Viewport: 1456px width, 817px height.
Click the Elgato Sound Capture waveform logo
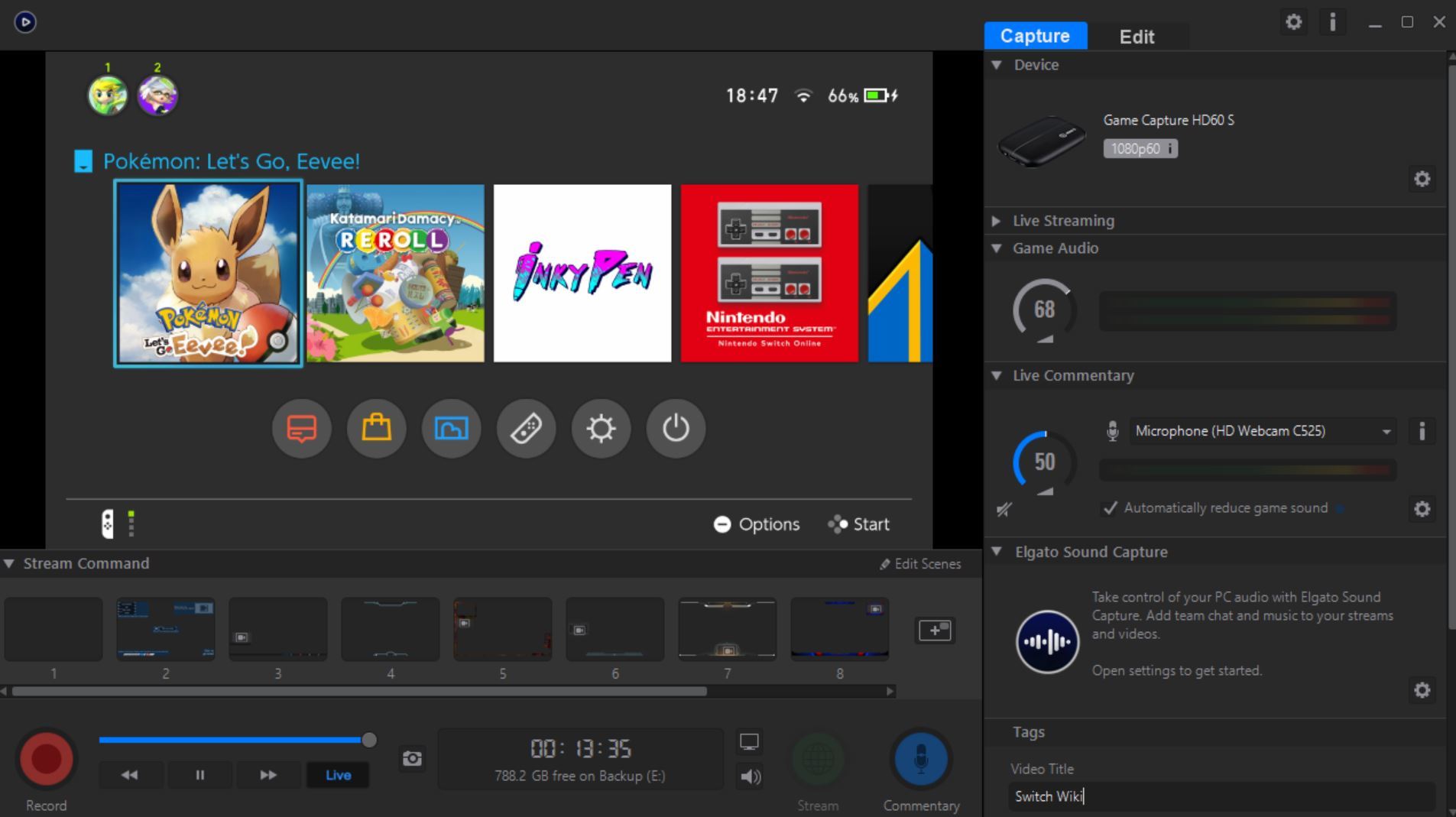tap(1047, 641)
